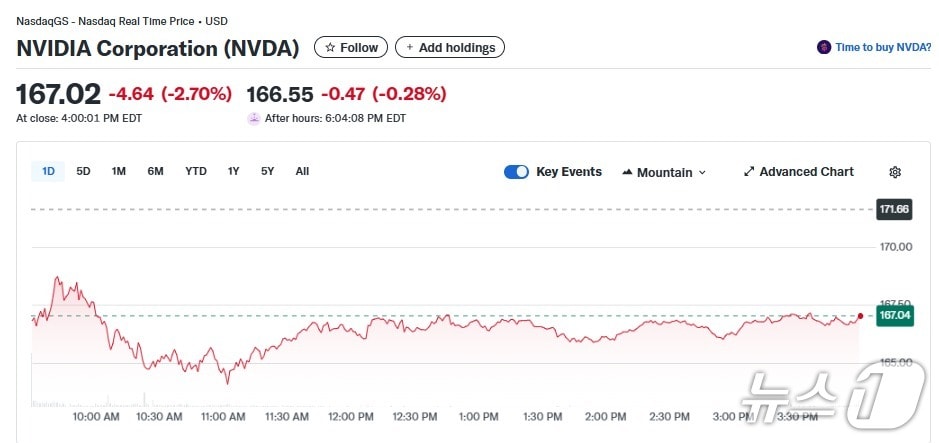Switch to the 5D range tab
The width and height of the screenshot is (939, 443).
(x=84, y=171)
